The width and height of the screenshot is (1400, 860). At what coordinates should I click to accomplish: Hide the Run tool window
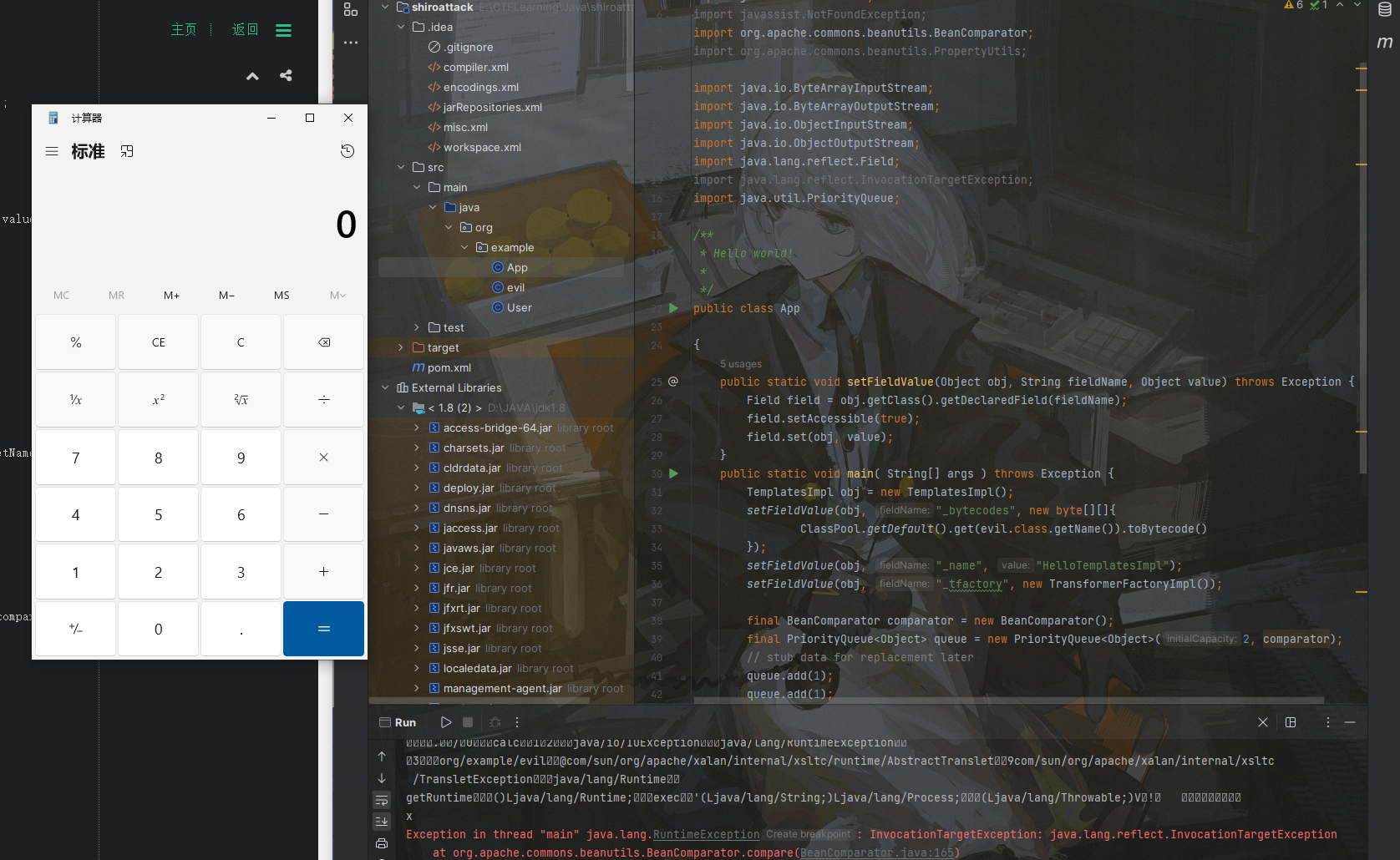tap(1350, 722)
